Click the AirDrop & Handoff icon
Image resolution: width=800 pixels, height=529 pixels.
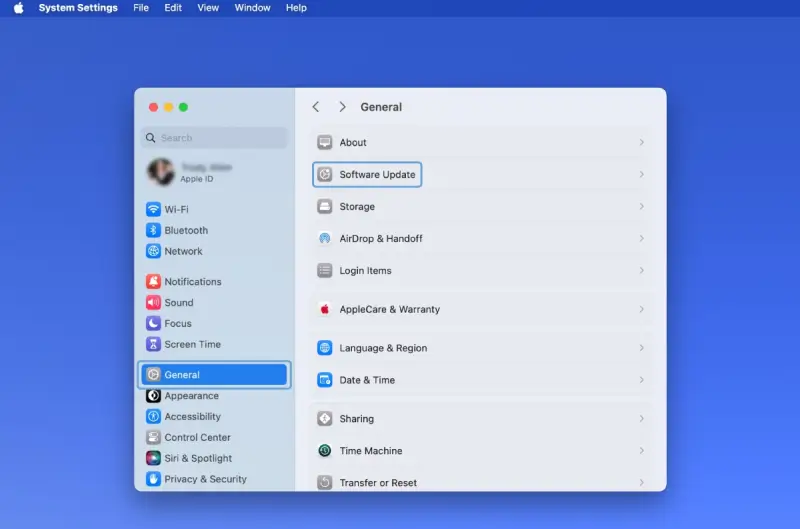(x=324, y=238)
